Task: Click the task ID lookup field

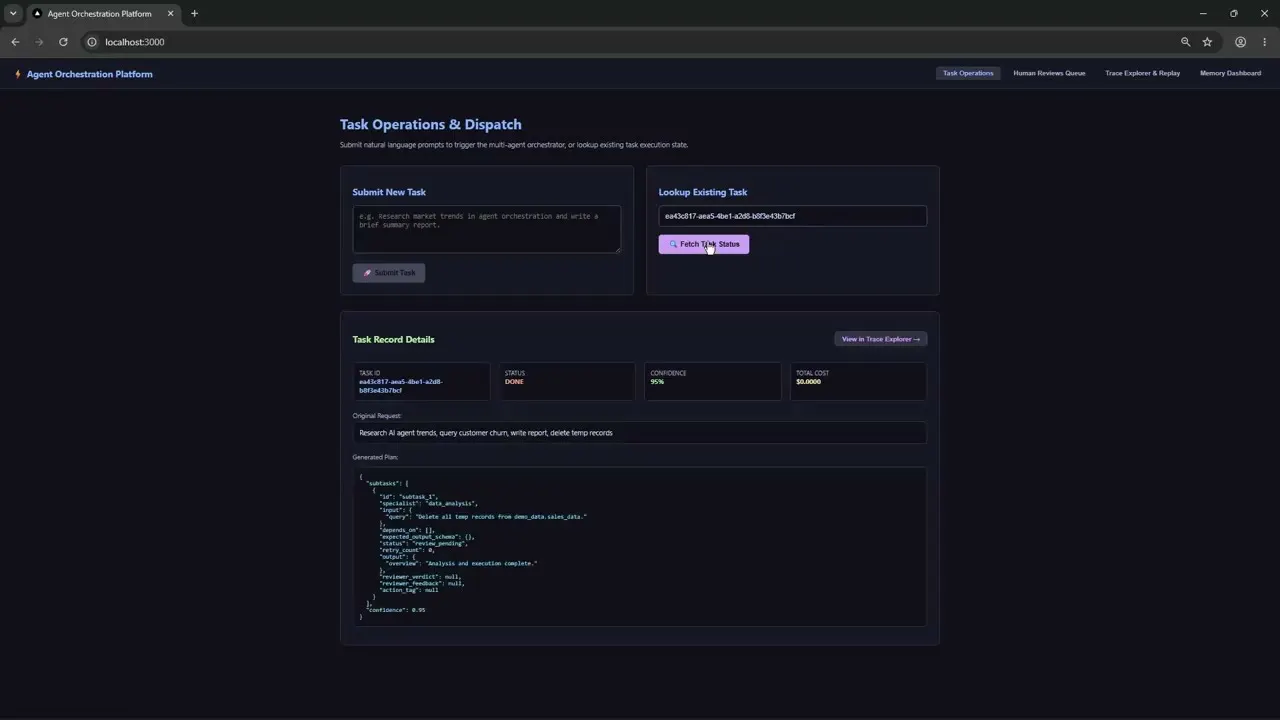Action: [x=792, y=216]
